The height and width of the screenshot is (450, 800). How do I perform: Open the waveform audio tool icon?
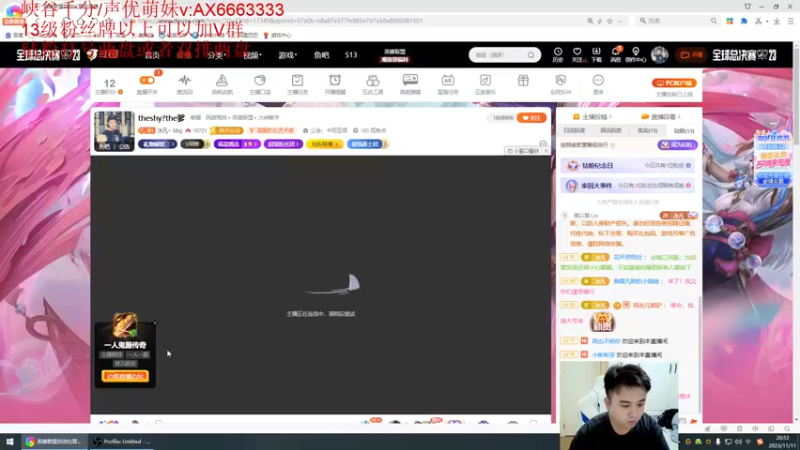(x=185, y=81)
